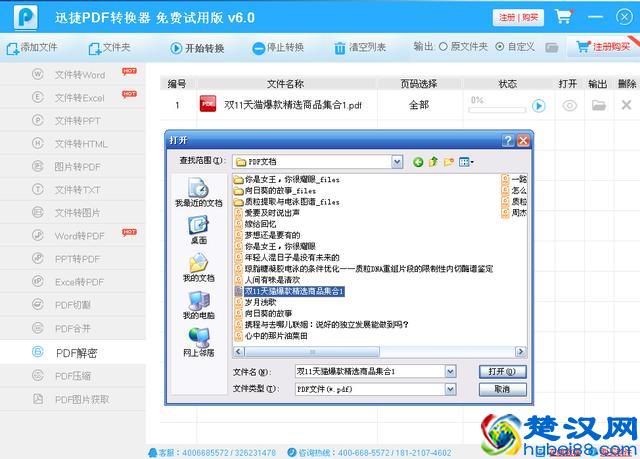Image resolution: width=640 pixels, height=459 pixels.
Task: Select 文件转Excel in sidebar
Action: tap(73, 98)
